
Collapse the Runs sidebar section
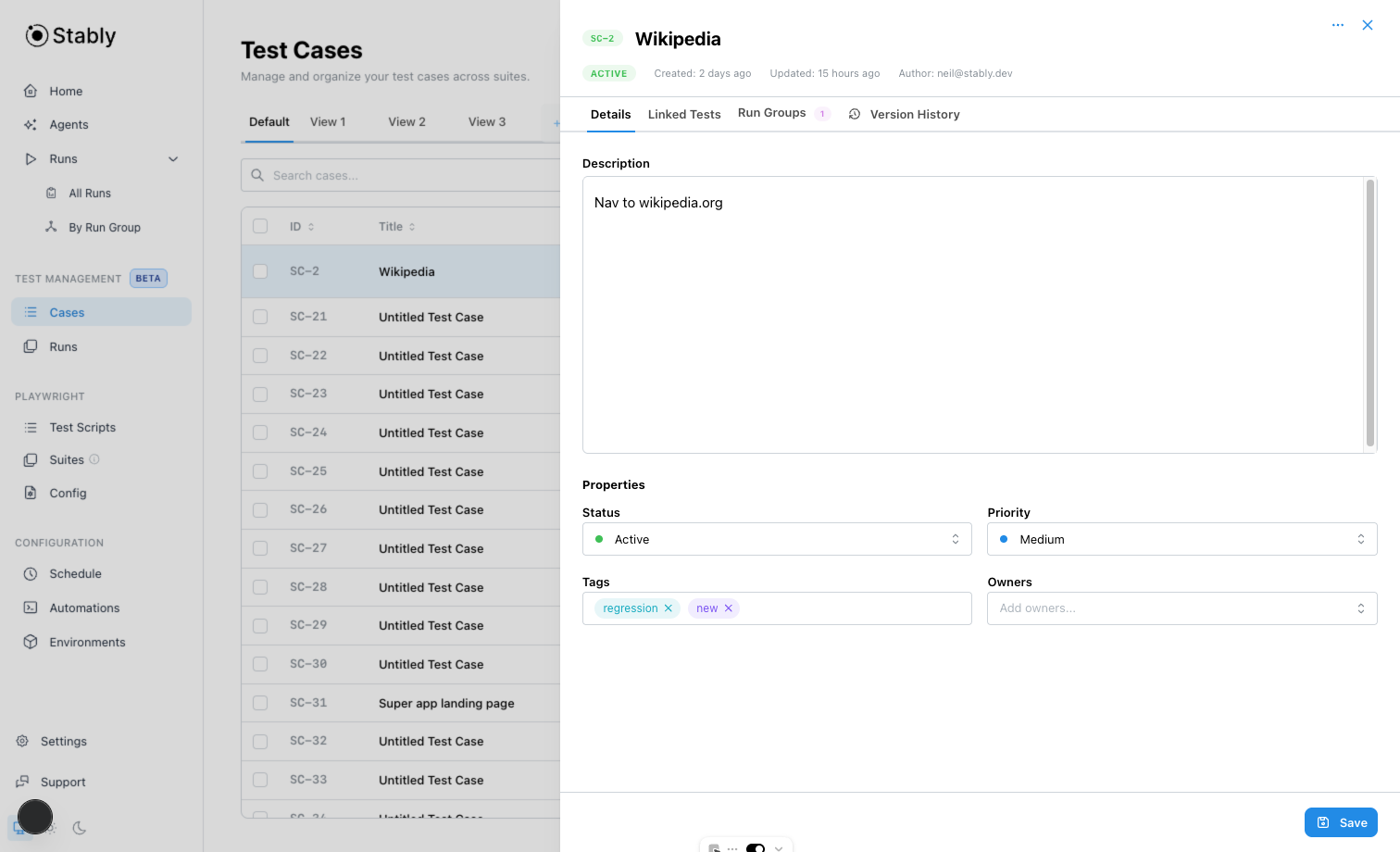click(173, 158)
